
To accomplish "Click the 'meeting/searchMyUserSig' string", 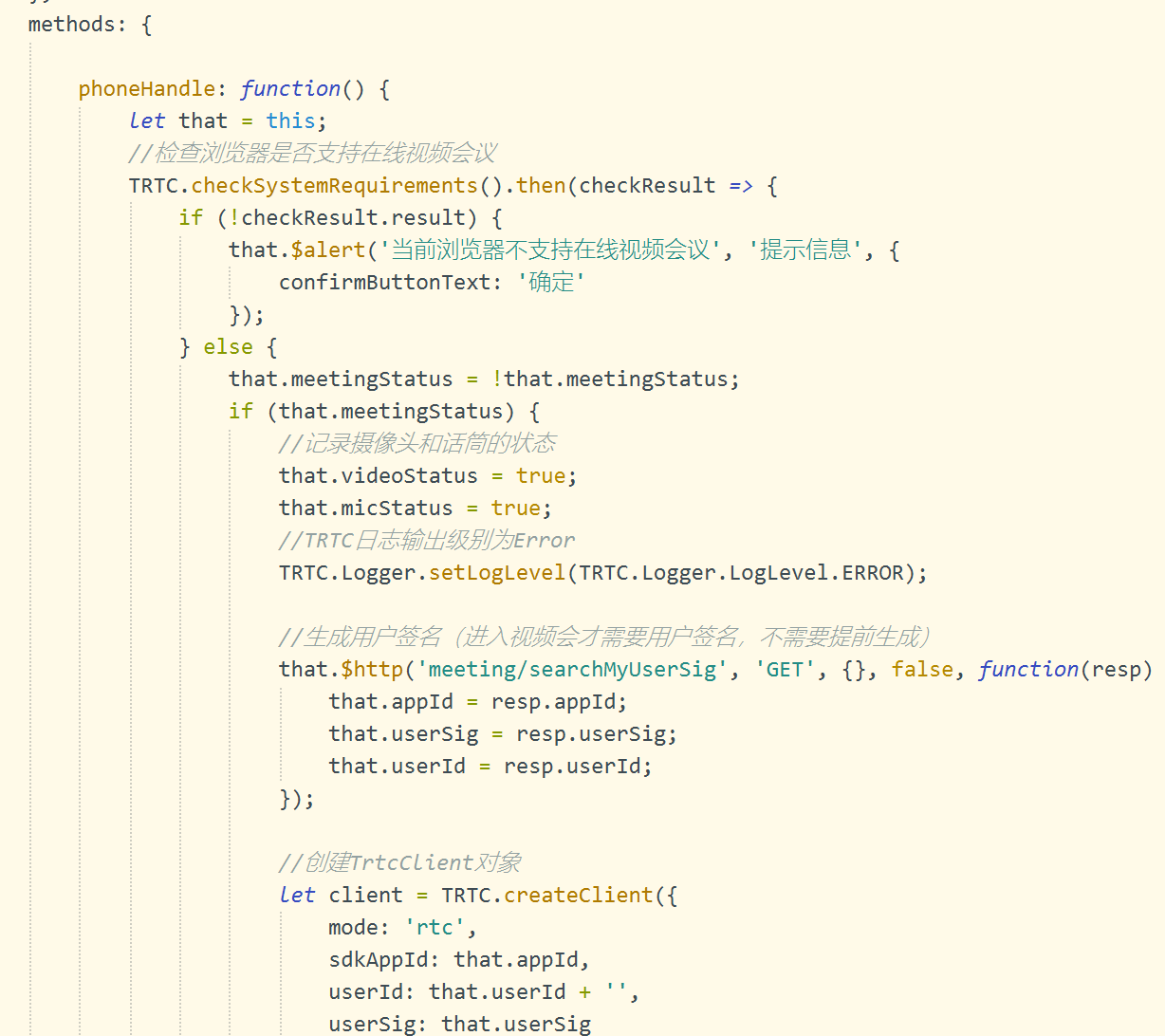I will pyautogui.click(x=572, y=670).
